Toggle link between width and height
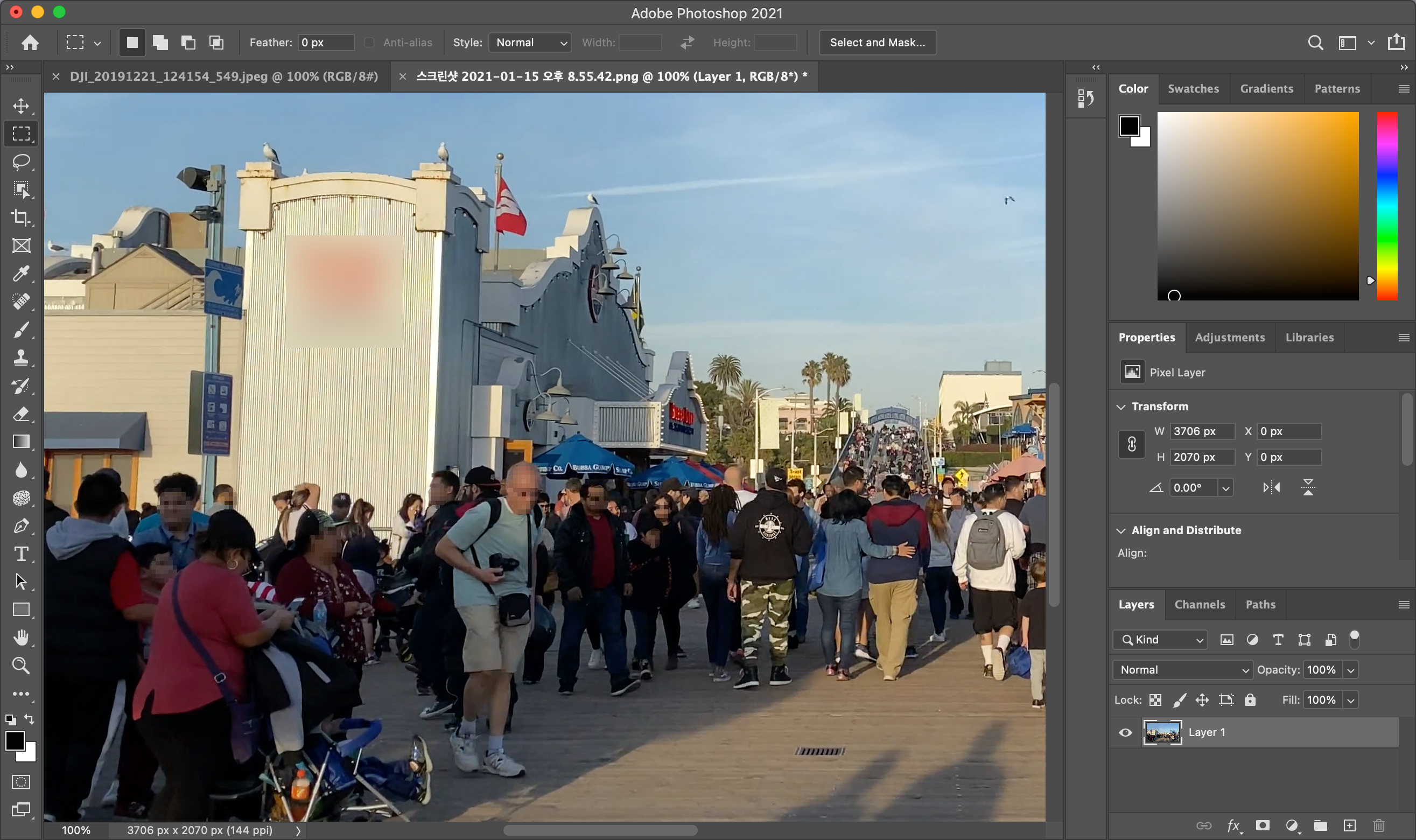 [x=1131, y=444]
